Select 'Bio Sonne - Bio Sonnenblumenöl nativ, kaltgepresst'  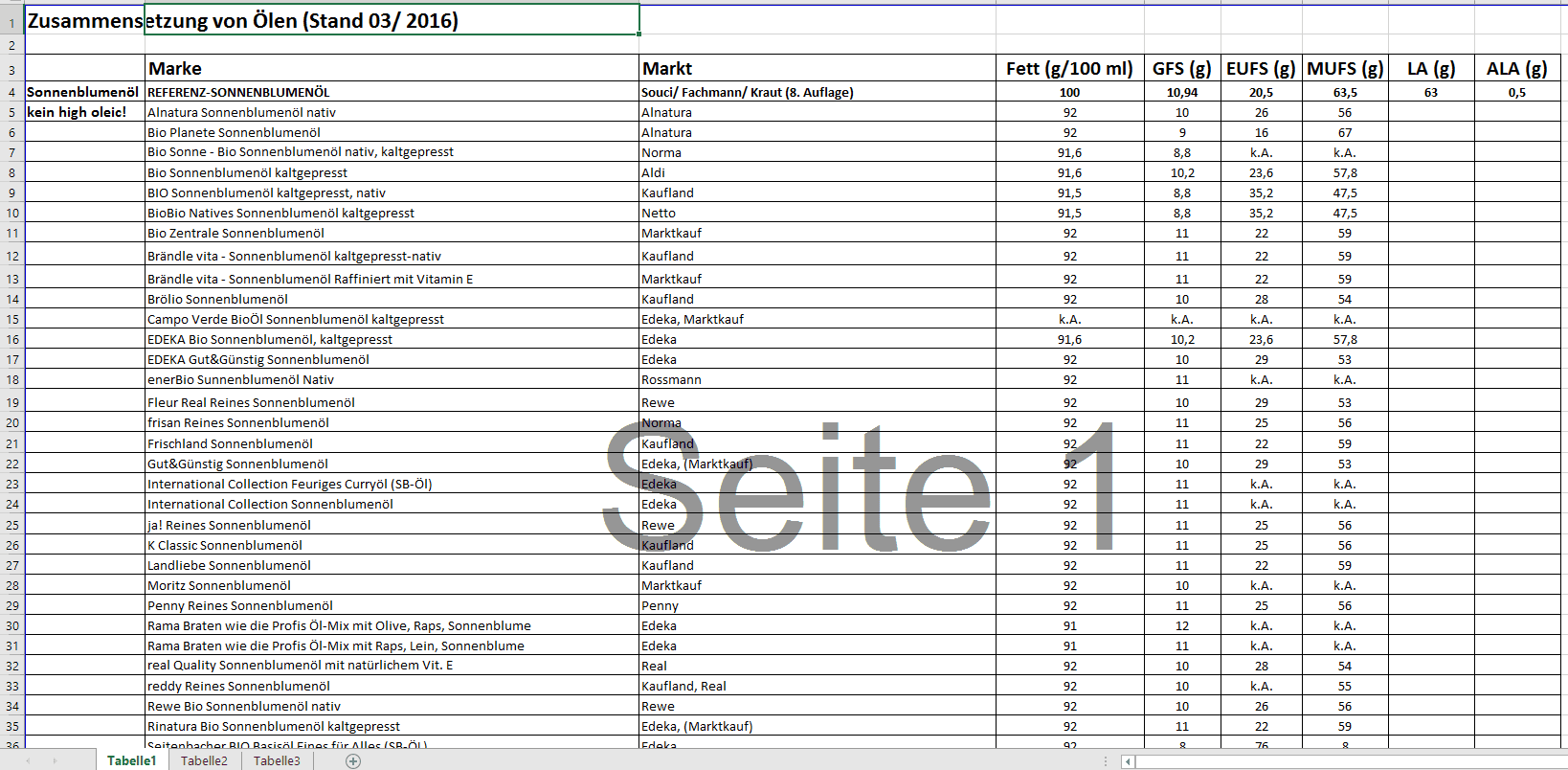[392, 152]
